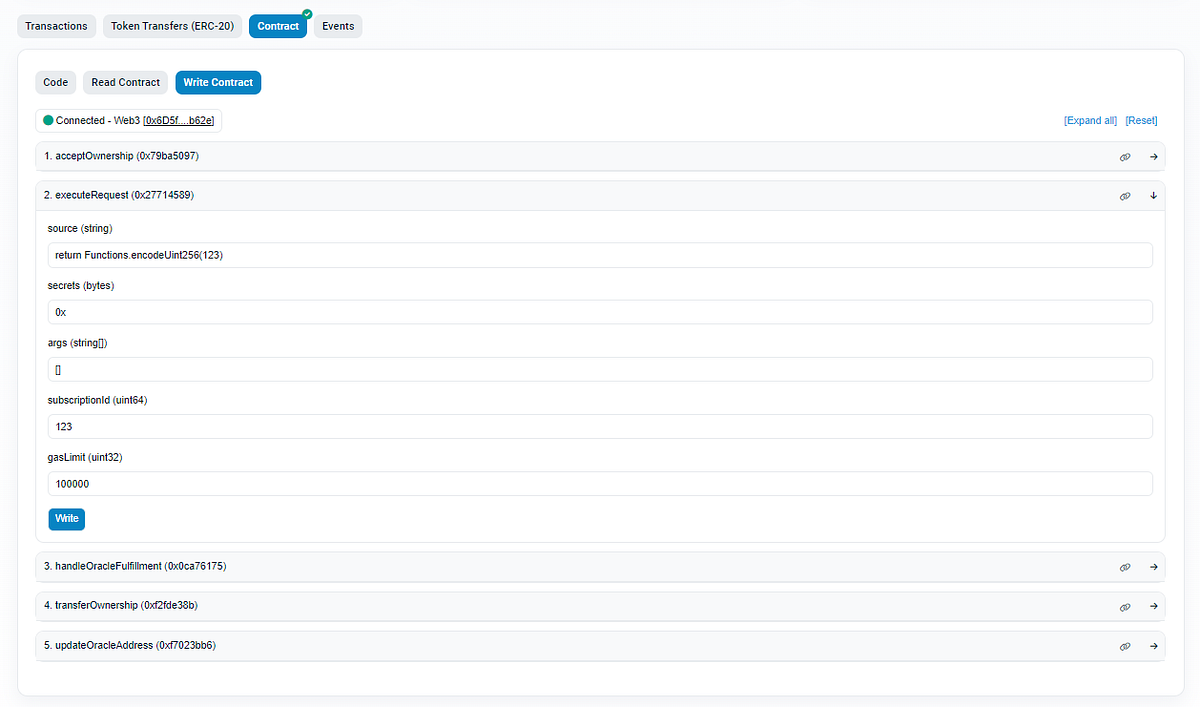This screenshot has width=1200, height=707.
Task: Click the verified checkmark badge on Contract tab
Action: [x=305, y=15]
